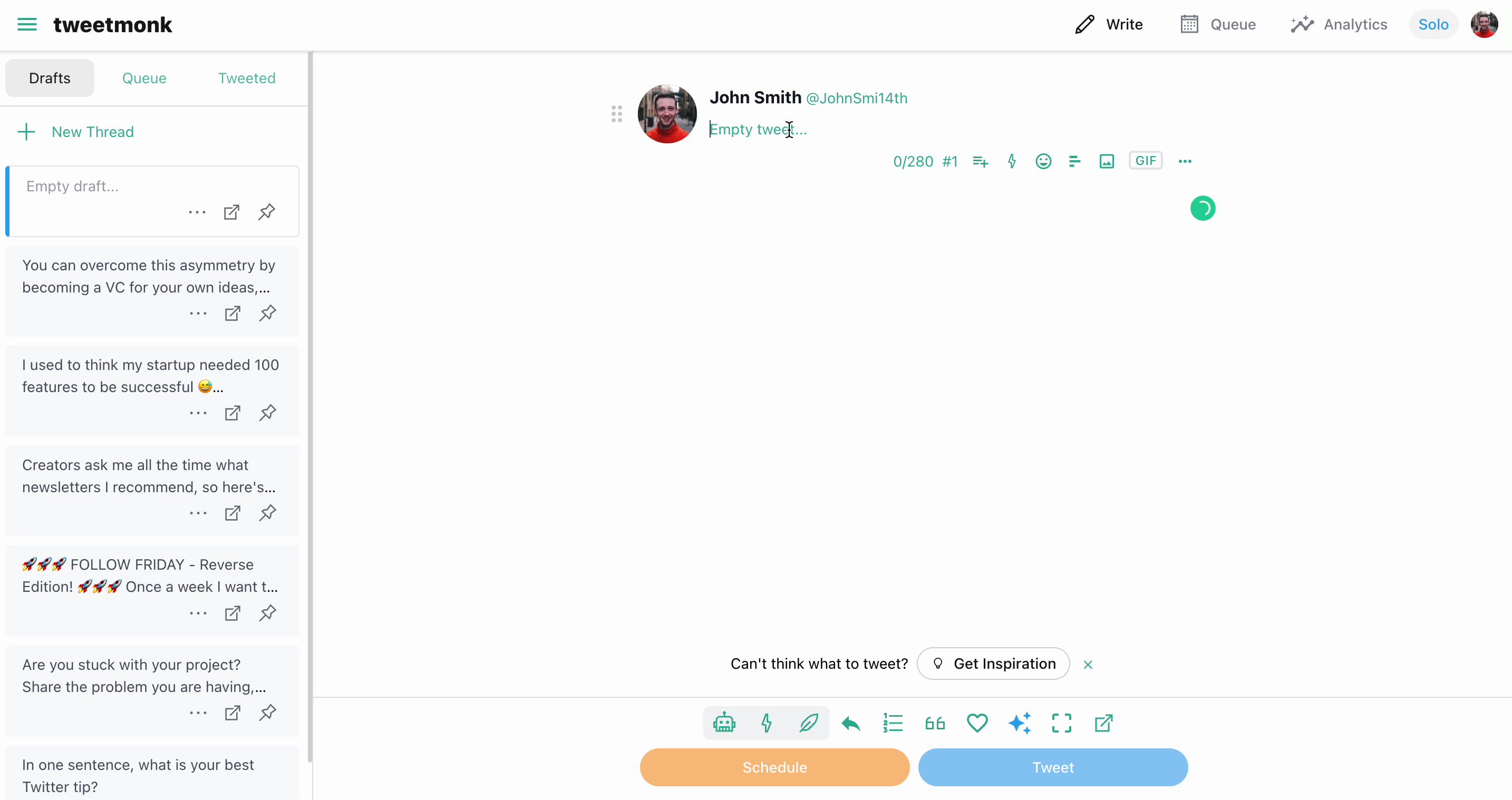Click the Get Inspiration button
1512x800 pixels.
[x=993, y=664]
